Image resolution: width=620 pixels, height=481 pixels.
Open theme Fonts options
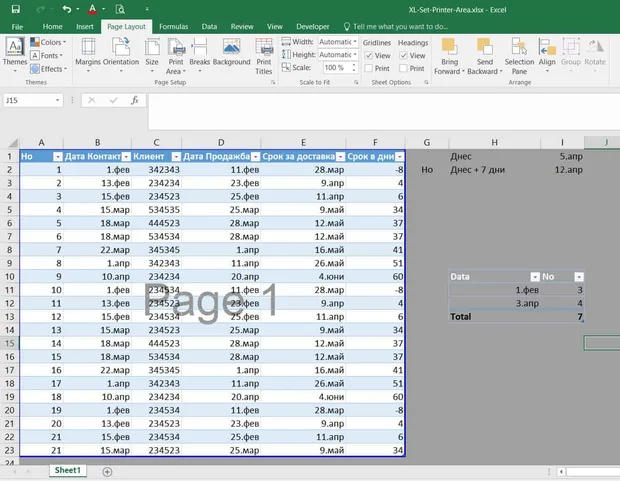tap(47, 55)
